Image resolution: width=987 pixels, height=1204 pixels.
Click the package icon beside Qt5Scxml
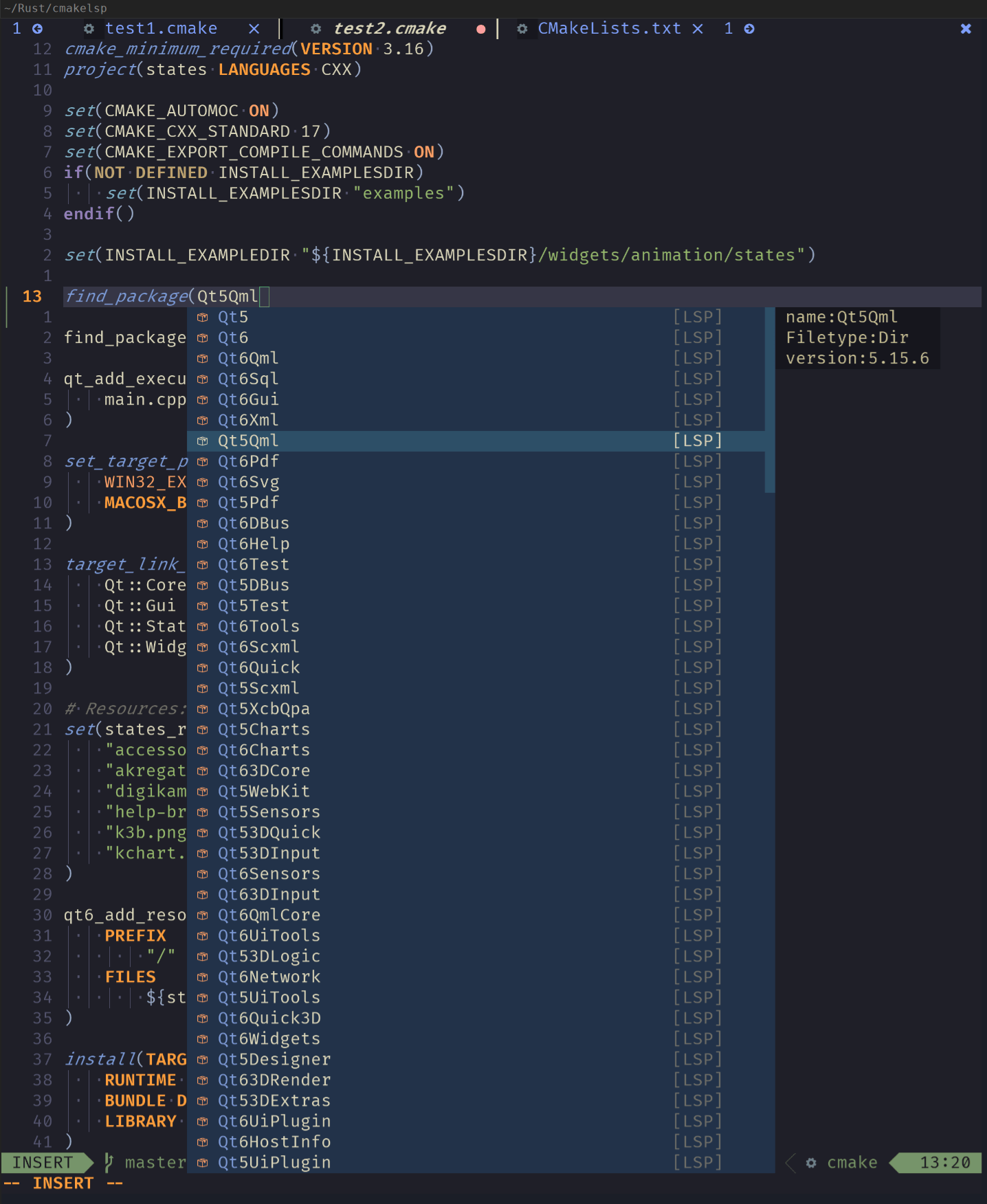(203, 688)
